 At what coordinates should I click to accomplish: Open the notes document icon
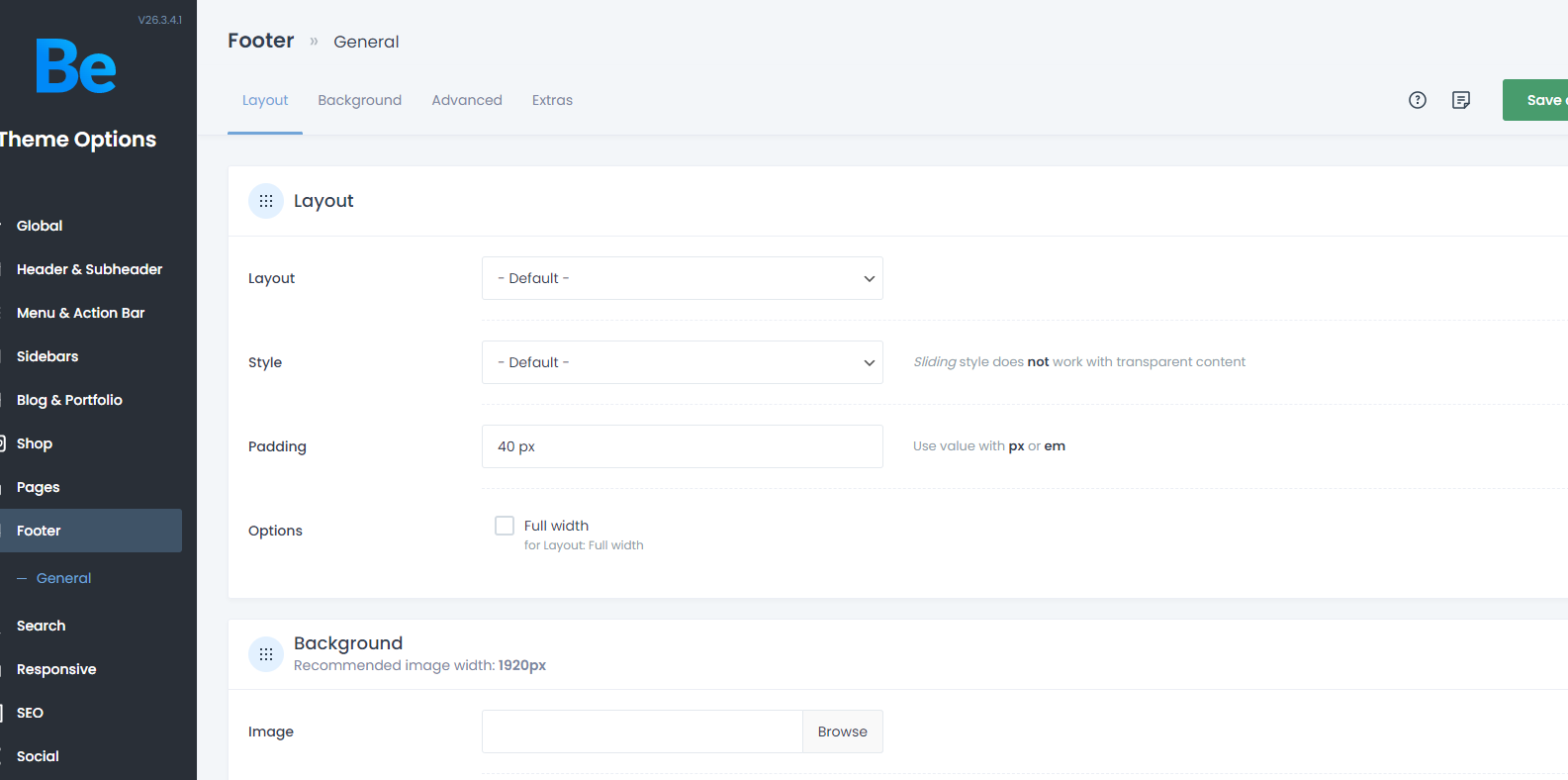[x=1461, y=100]
